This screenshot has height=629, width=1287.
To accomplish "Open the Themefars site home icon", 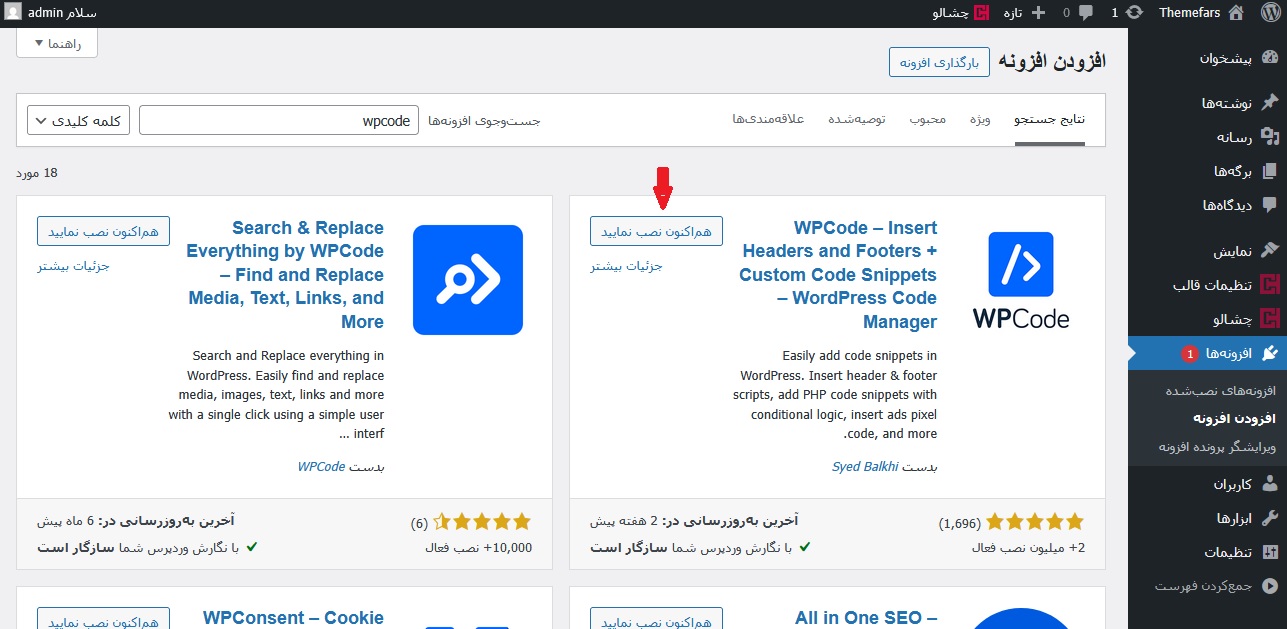I will coord(1236,13).
